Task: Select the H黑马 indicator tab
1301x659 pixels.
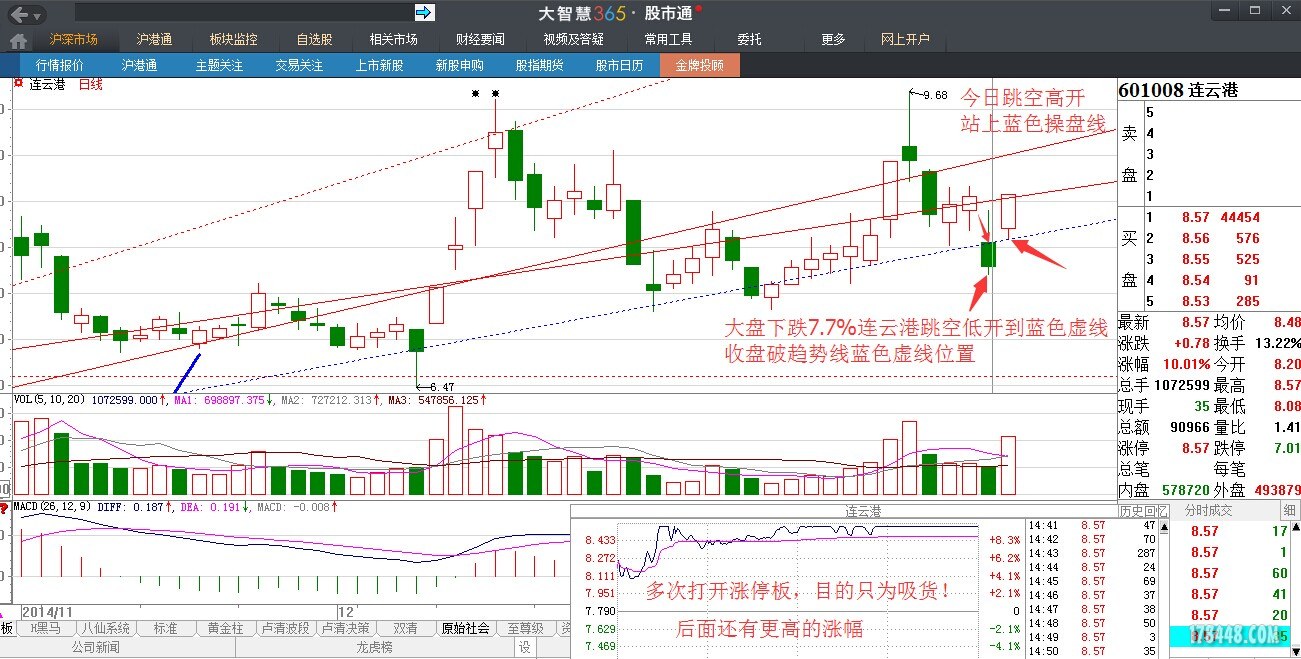Action: tap(48, 629)
